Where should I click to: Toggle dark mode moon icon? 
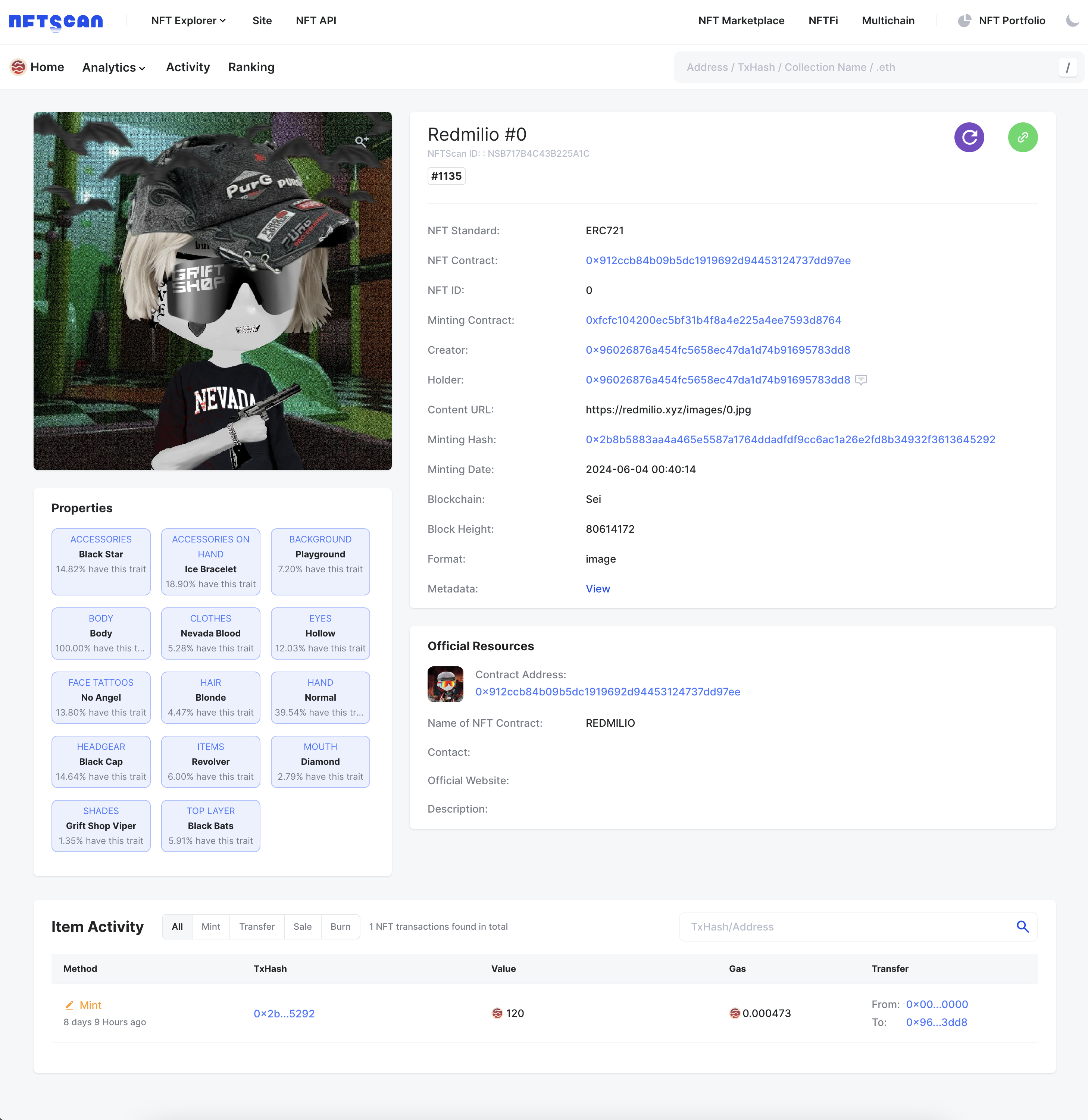pyautogui.click(x=1072, y=21)
